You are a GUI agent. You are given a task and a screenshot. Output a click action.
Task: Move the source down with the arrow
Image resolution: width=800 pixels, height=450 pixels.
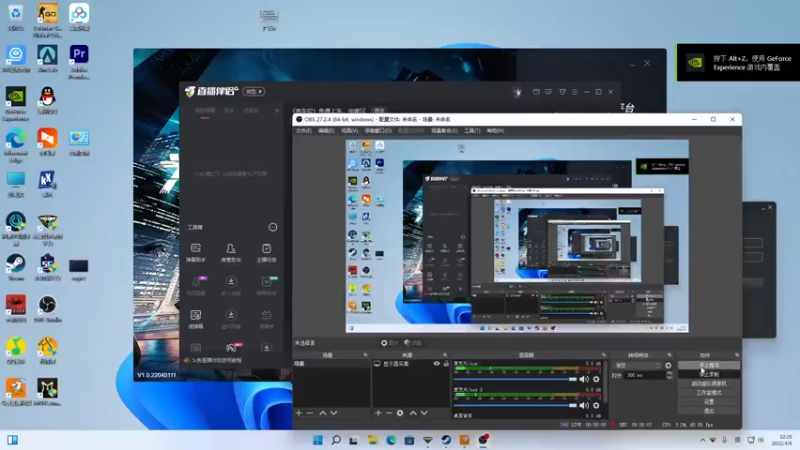[424, 413]
